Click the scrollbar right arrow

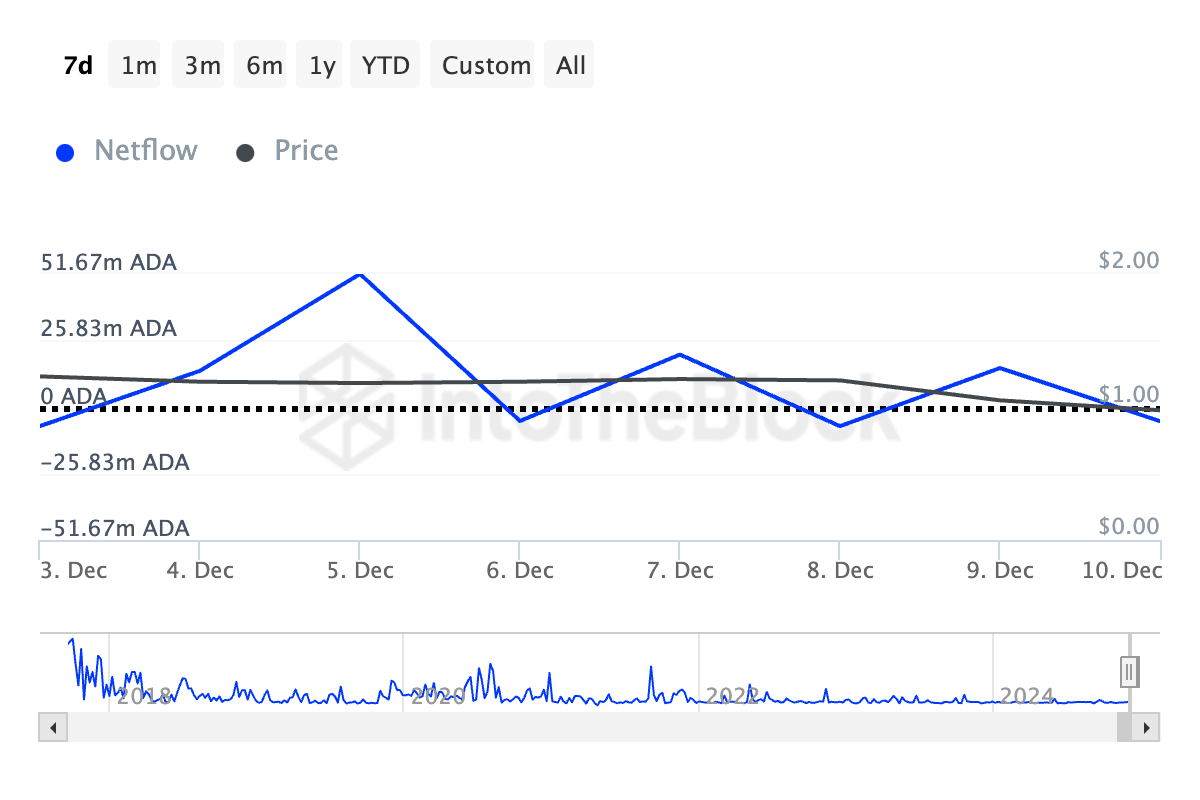[x=1146, y=727]
